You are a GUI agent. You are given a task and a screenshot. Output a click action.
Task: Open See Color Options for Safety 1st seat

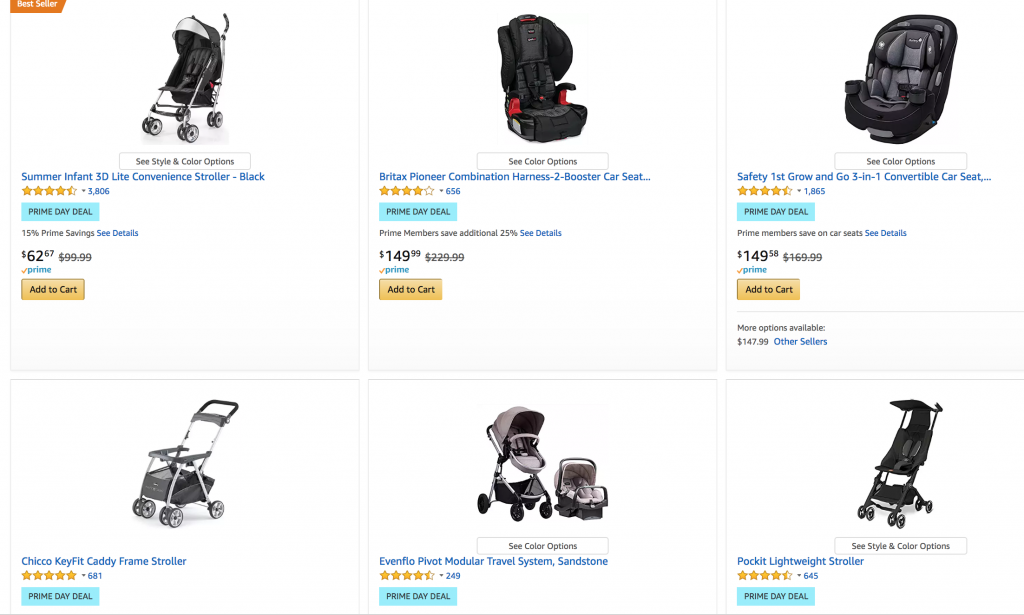(x=900, y=161)
